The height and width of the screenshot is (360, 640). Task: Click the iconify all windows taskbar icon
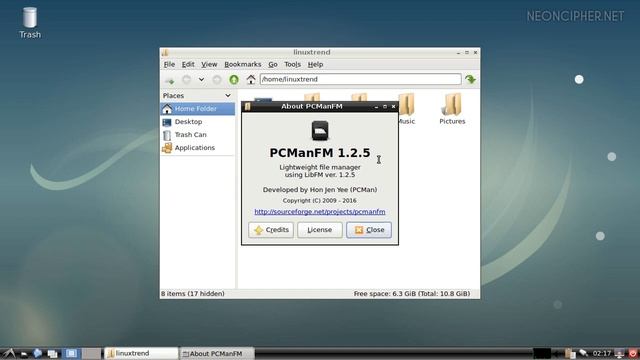pos(52,353)
